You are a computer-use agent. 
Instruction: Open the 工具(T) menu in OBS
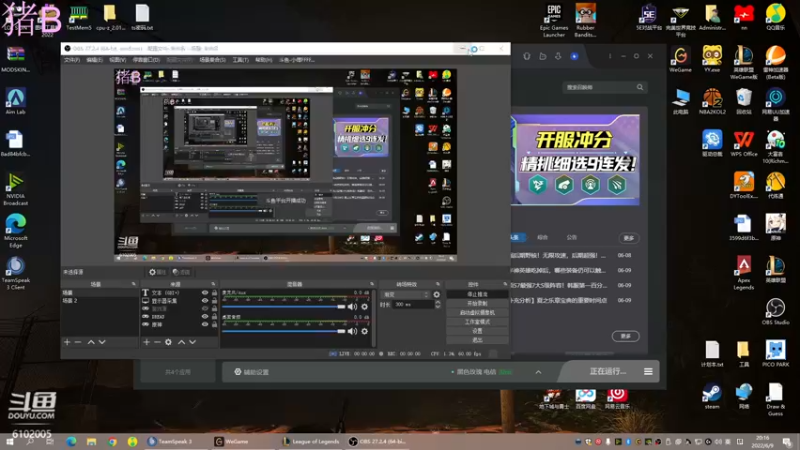coord(240,60)
